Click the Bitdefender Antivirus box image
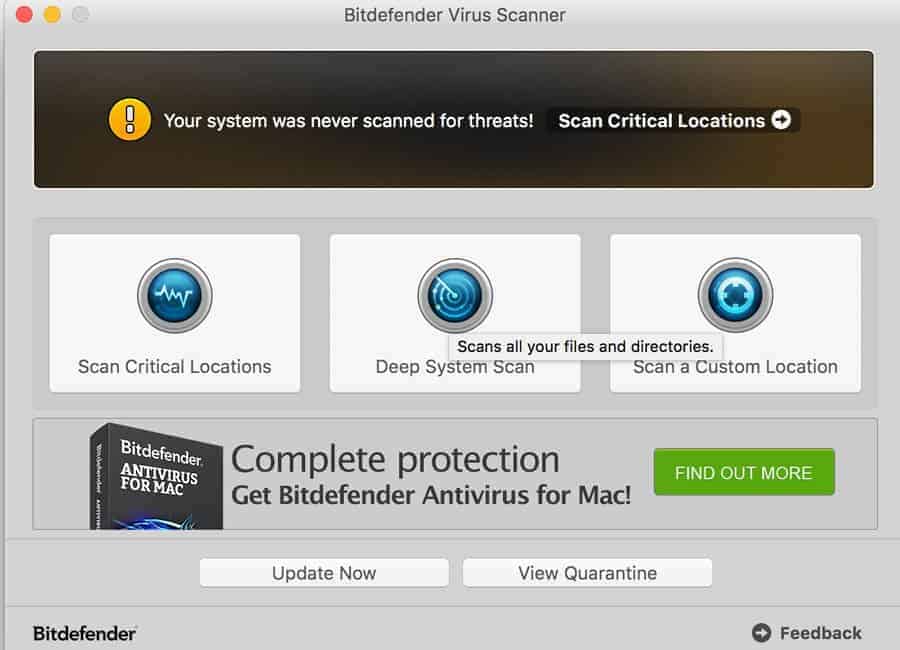 coord(156,476)
